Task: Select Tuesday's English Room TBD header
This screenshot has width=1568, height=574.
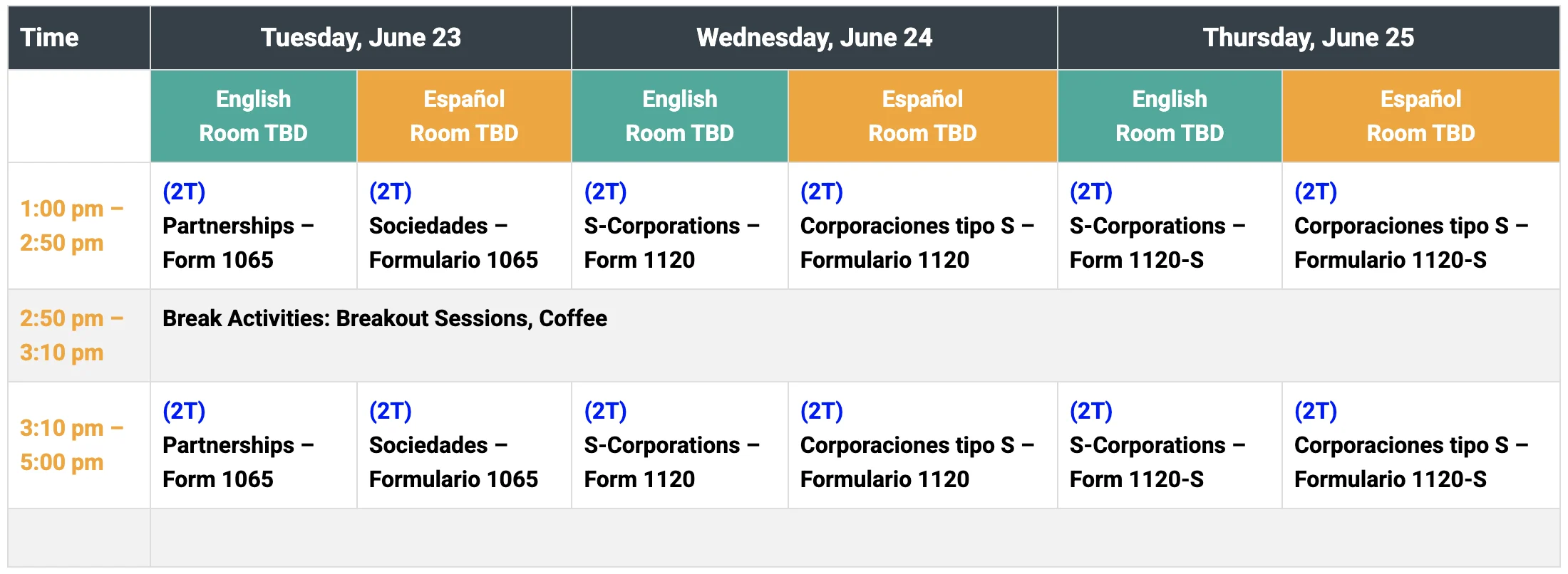Action: 253,116
